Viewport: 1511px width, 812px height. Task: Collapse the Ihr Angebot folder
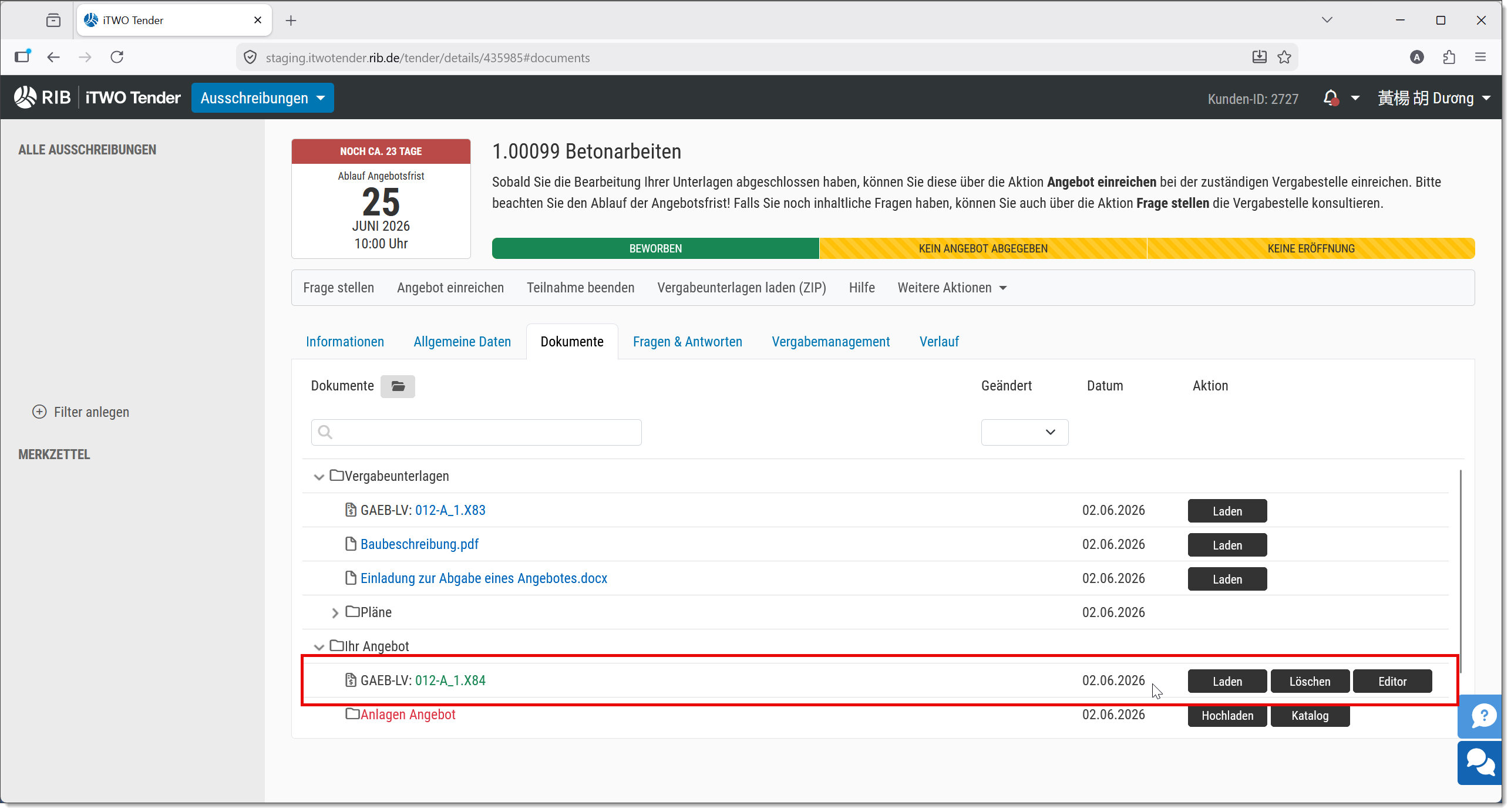(319, 647)
